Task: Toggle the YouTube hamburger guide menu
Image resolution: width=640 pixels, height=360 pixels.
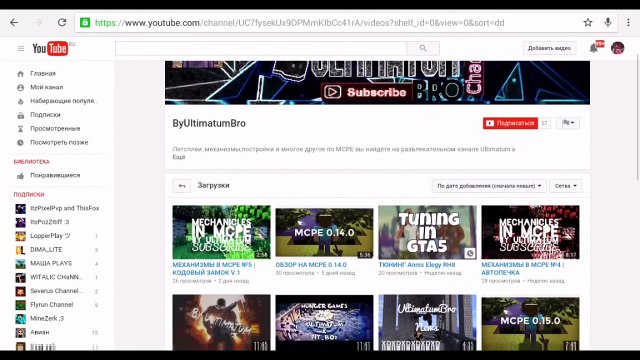Action: pos(21,49)
